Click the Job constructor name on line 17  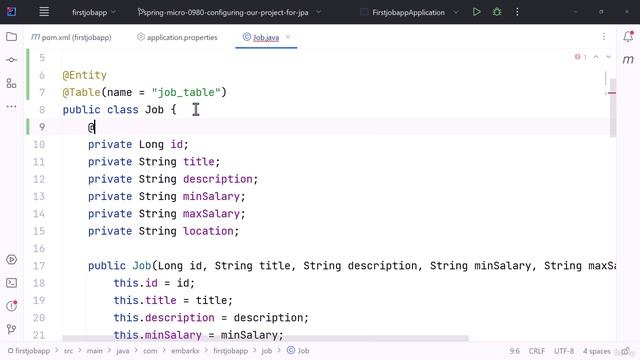pyautogui.click(x=142, y=266)
